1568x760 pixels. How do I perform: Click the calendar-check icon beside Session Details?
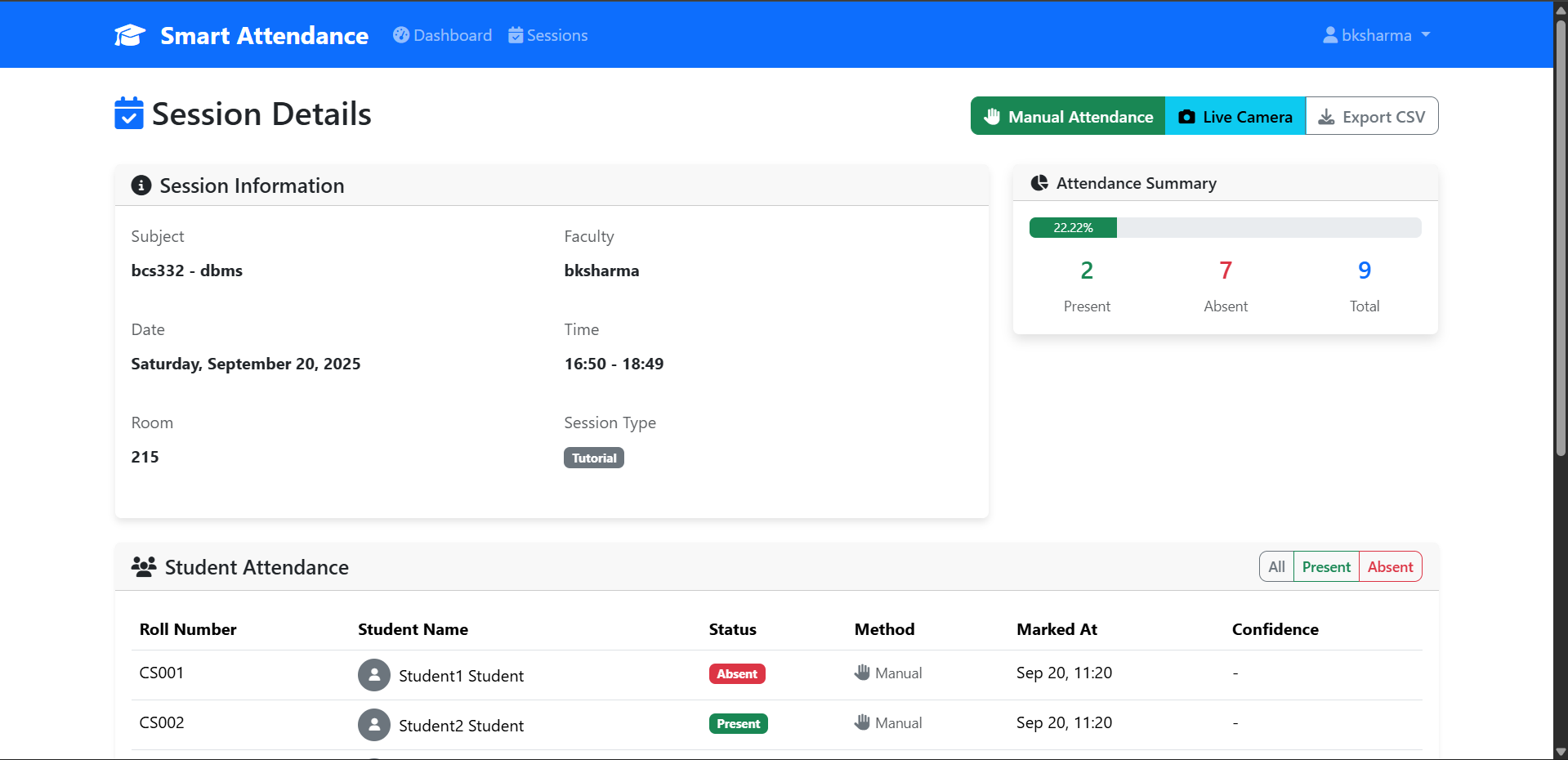(129, 114)
